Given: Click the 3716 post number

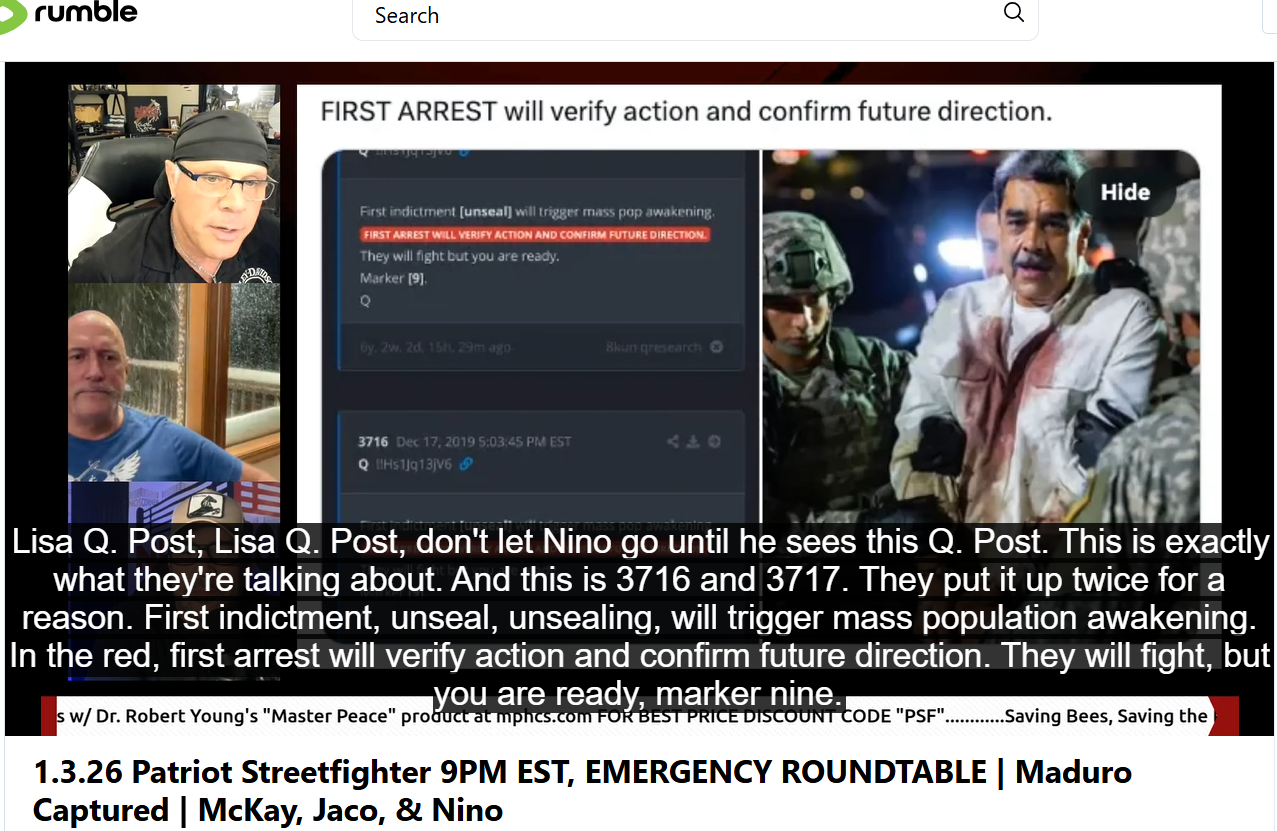Looking at the screenshot, I should [373, 441].
